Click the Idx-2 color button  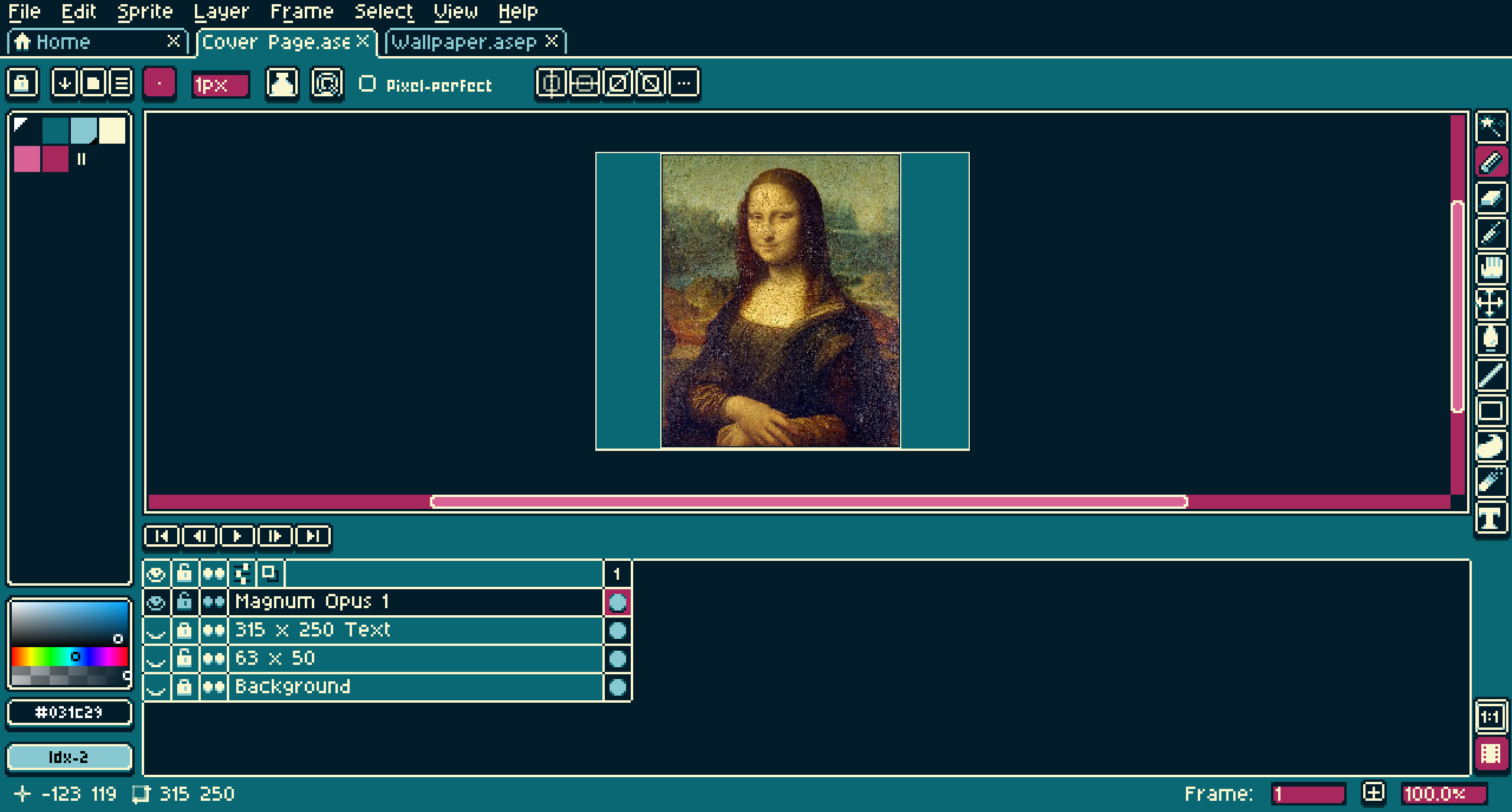pyautogui.click(x=69, y=757)
